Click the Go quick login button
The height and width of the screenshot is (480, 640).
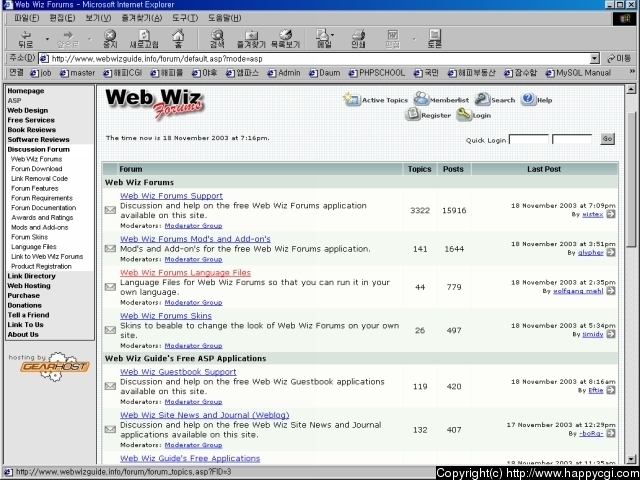(607, 139)
